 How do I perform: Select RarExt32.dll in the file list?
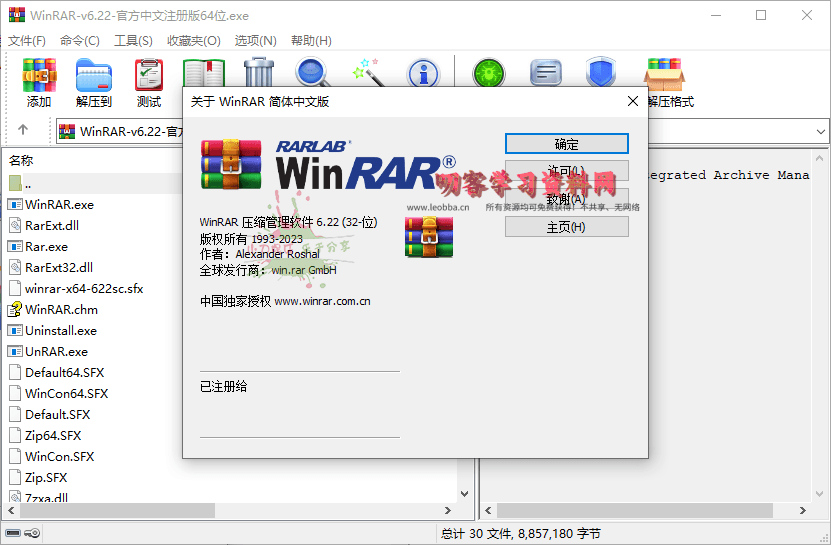(x=59, y=268)
